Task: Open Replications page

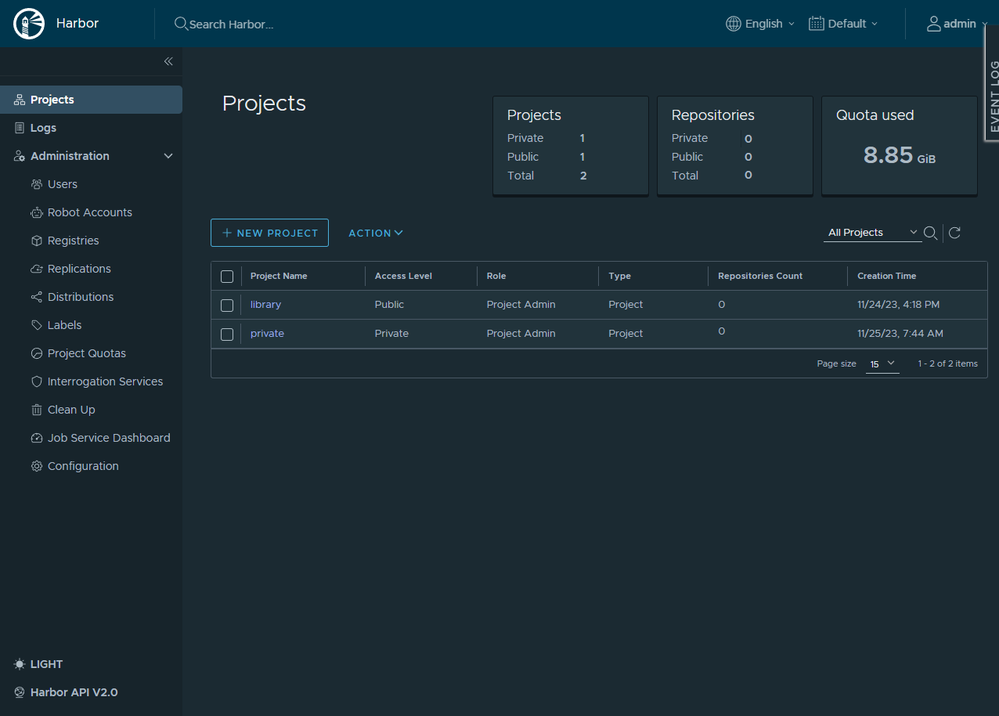Action: (79, 269)
